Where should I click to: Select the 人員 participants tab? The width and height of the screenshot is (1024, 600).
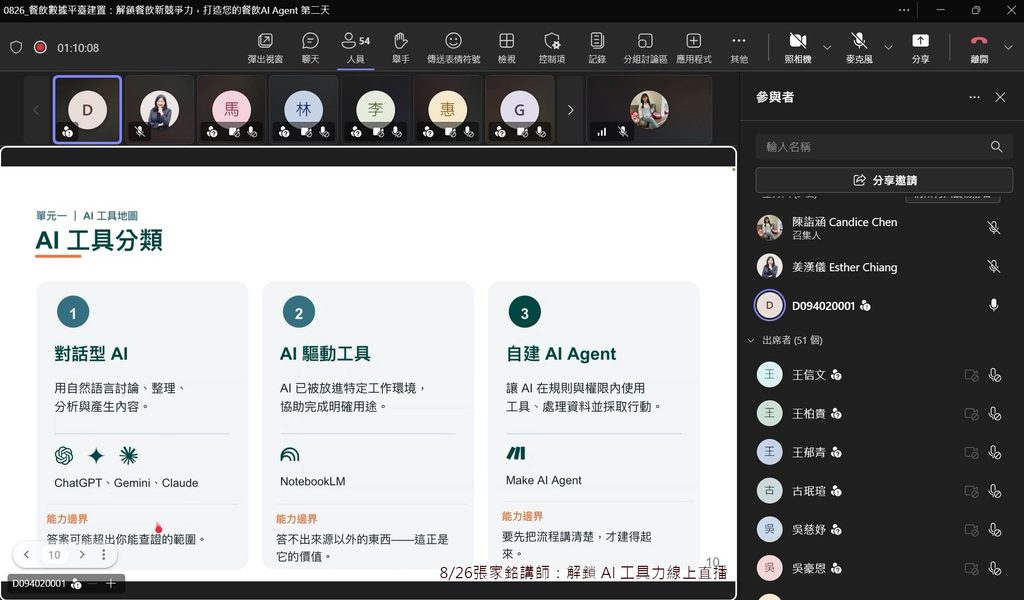(x=355, y=48)
